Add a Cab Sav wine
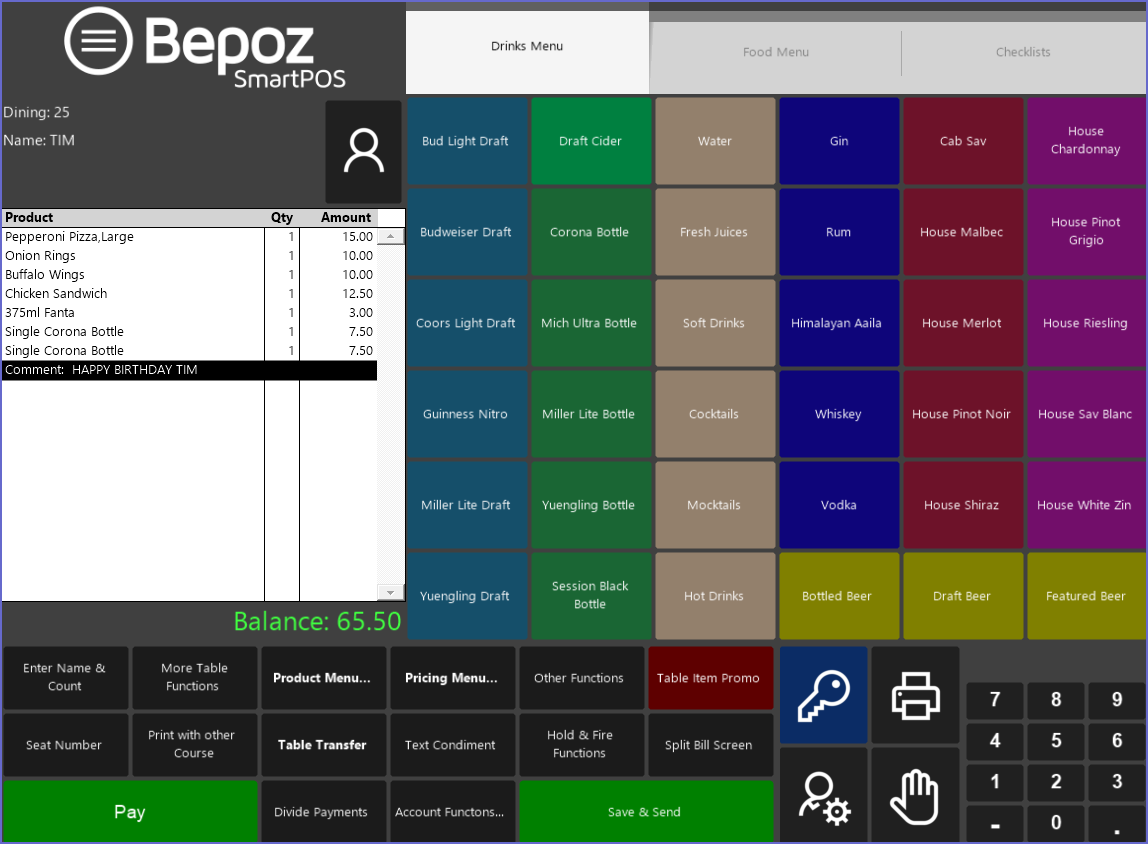Screen dimensions: 1148x844 (x=963, y=141)
